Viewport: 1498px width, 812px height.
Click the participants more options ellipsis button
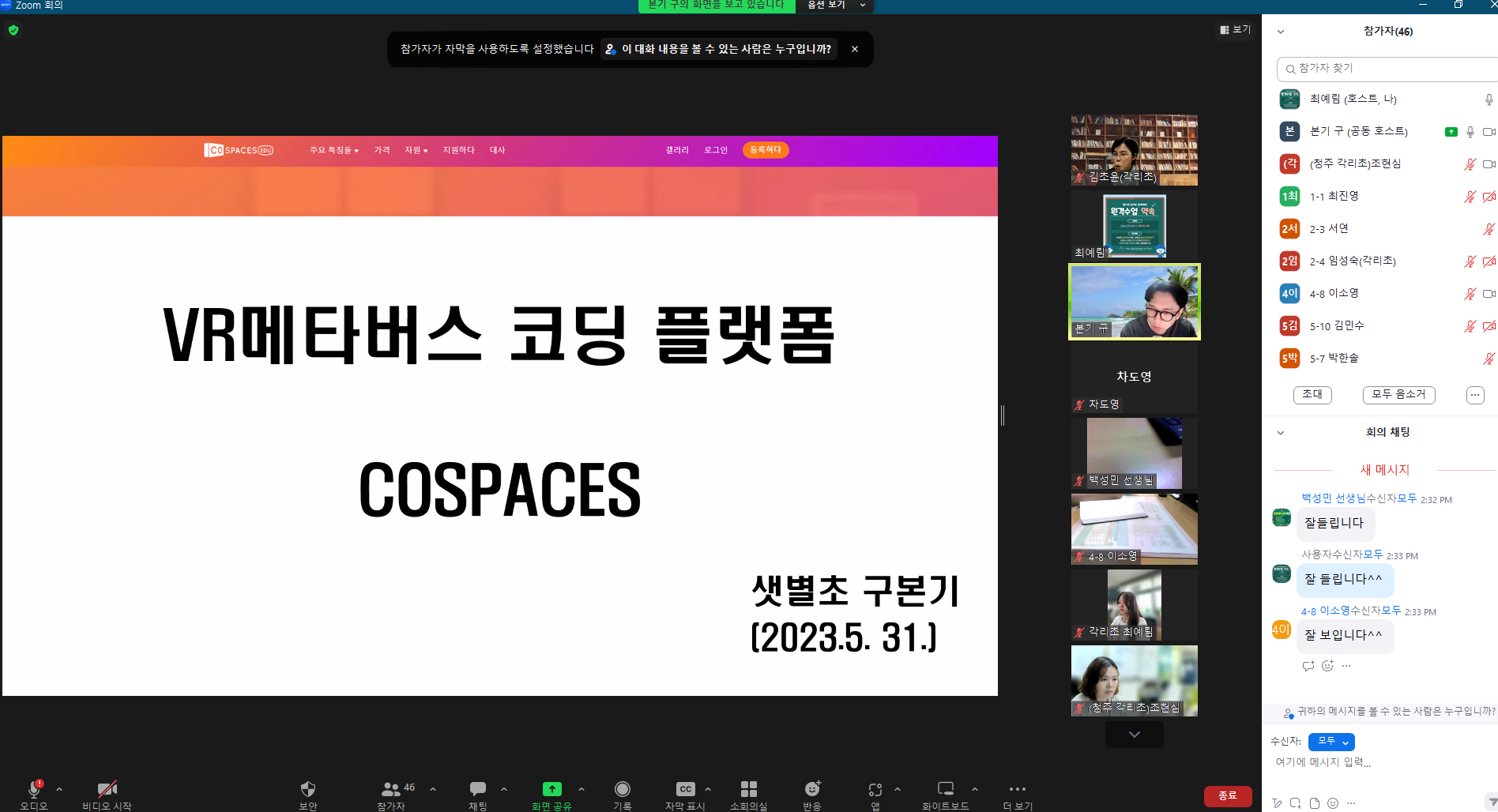1475,395
